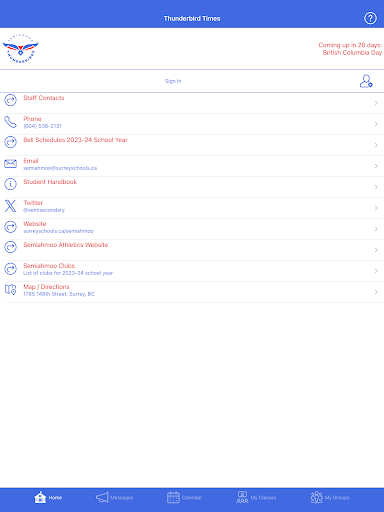Viewport: 384px width, 512px height.
Task: Expand the Phone row chevron
Action: pos(376,124)
